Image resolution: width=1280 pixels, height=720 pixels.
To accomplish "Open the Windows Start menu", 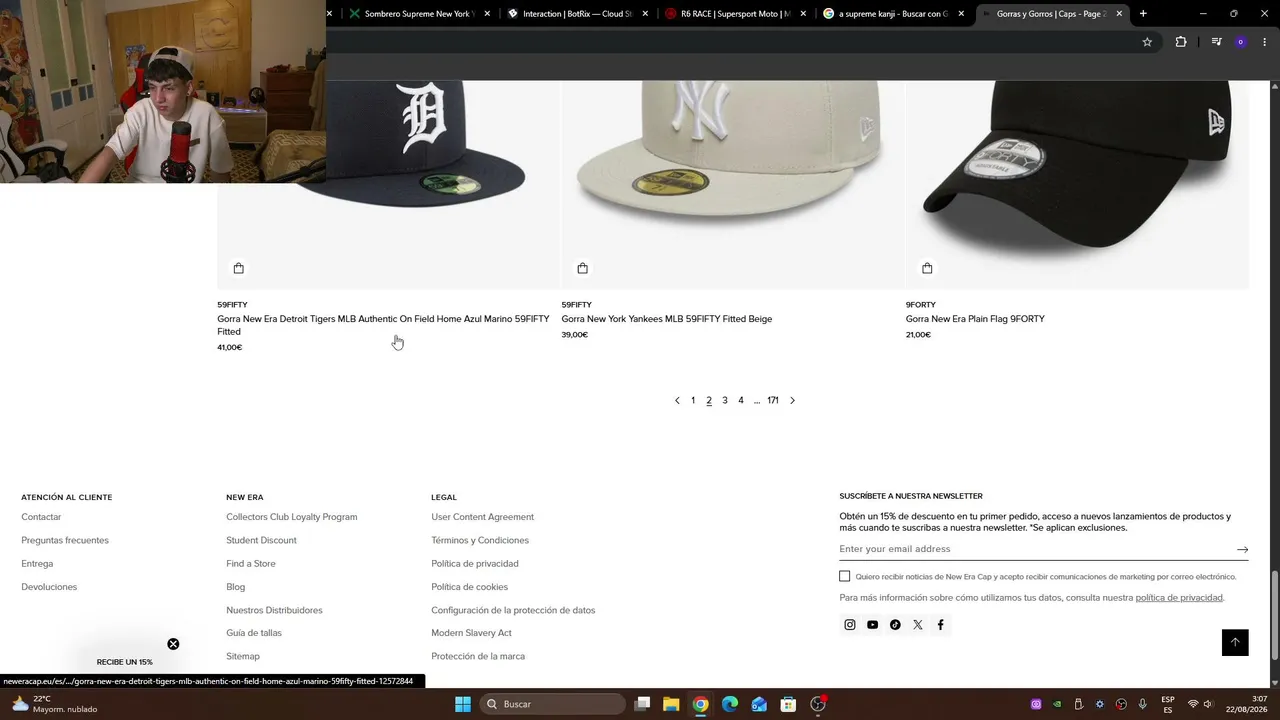I will pos(463,704).
